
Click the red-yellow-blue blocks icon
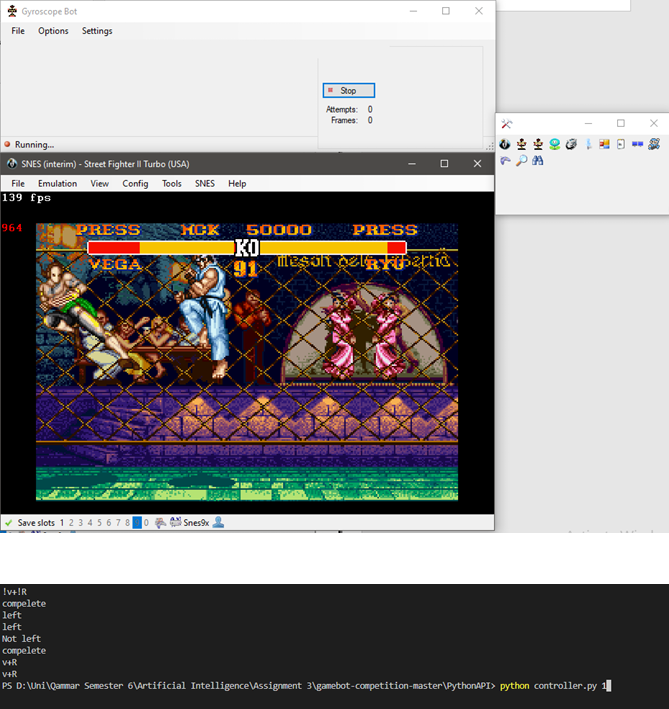(x=604, y=144)
